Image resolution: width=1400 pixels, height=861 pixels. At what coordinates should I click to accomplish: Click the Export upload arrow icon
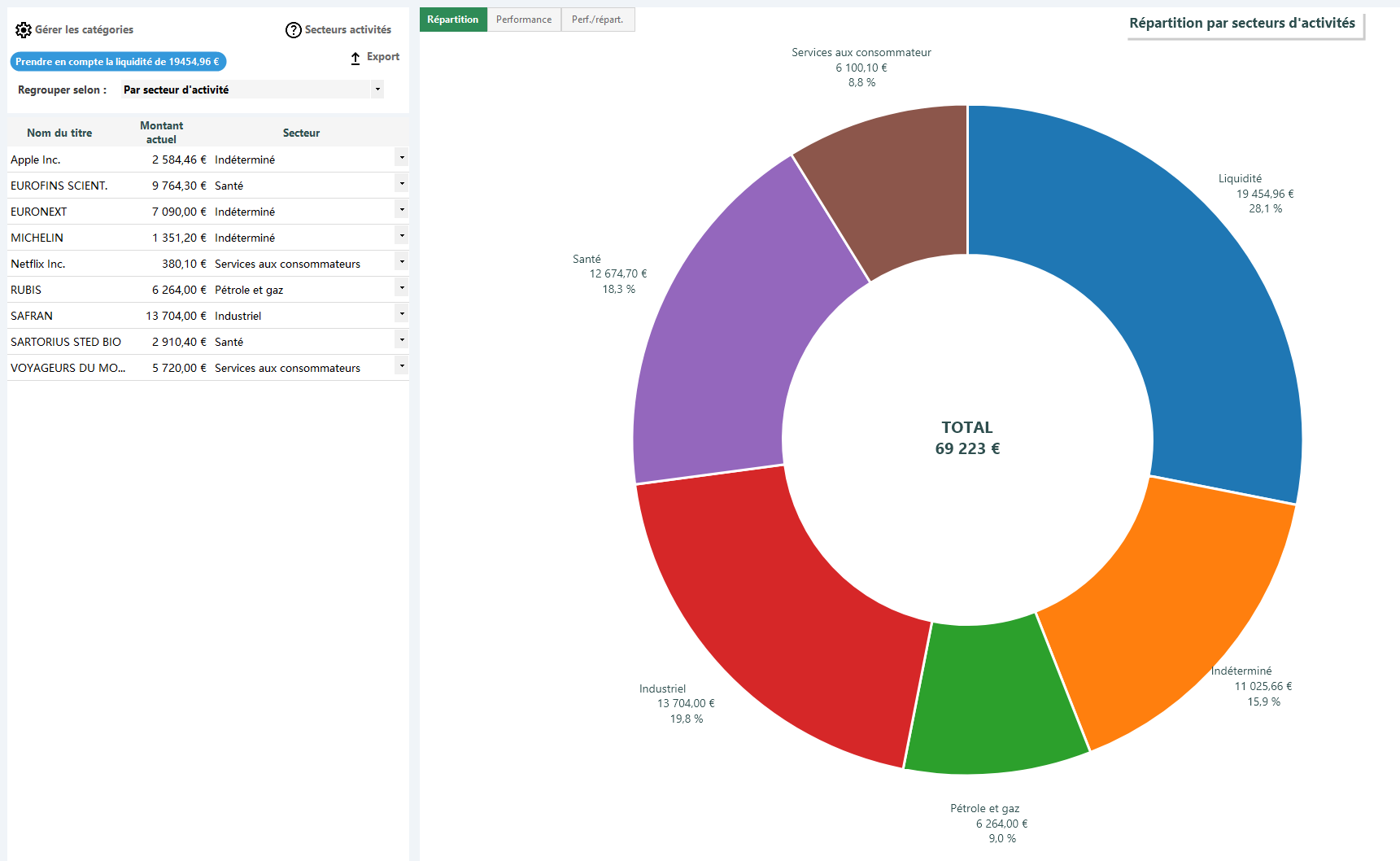pos(355,58)
